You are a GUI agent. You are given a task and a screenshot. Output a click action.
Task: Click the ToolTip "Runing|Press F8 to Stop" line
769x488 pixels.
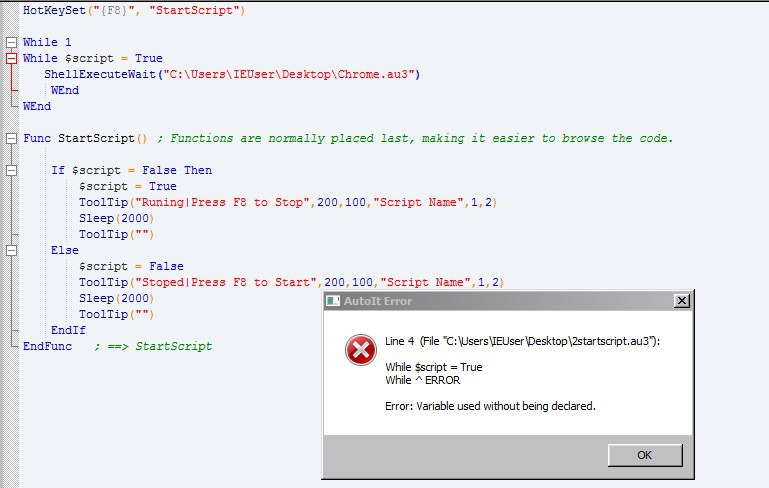click(288, 203)
